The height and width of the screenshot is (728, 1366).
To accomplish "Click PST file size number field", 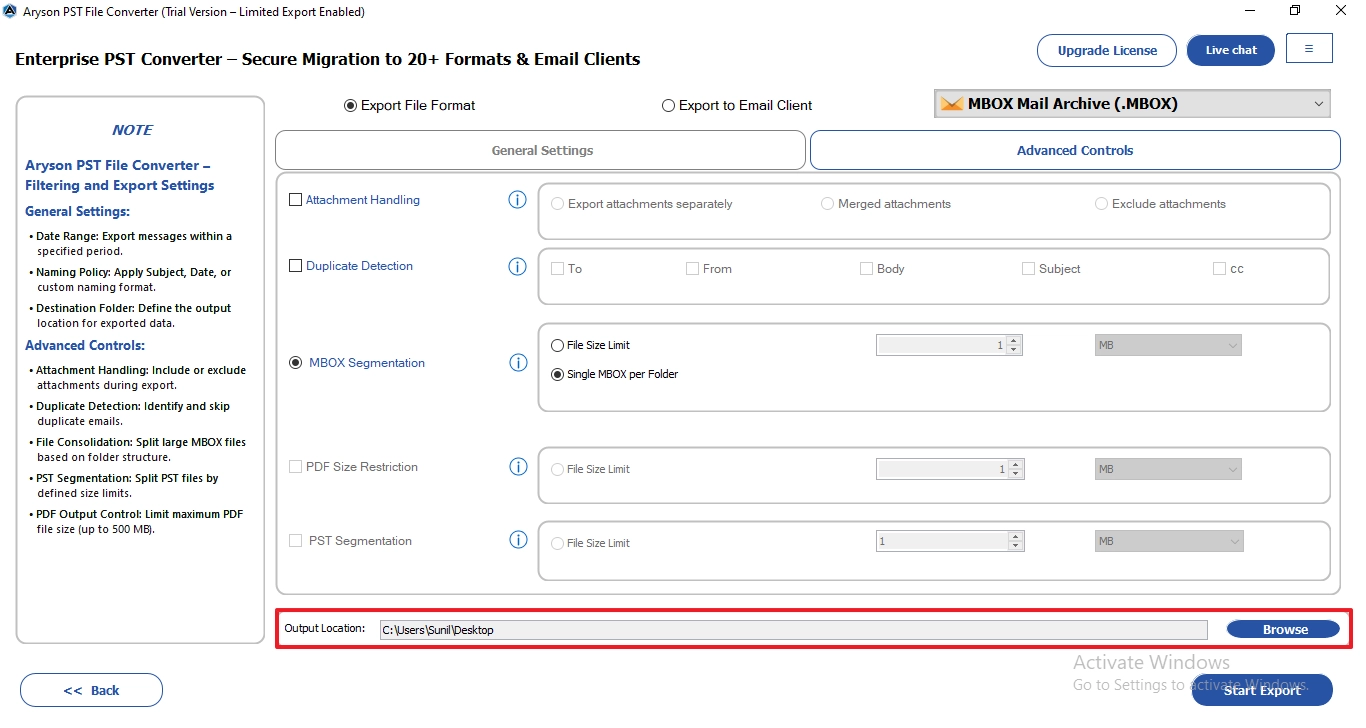I will click(943, 541).
